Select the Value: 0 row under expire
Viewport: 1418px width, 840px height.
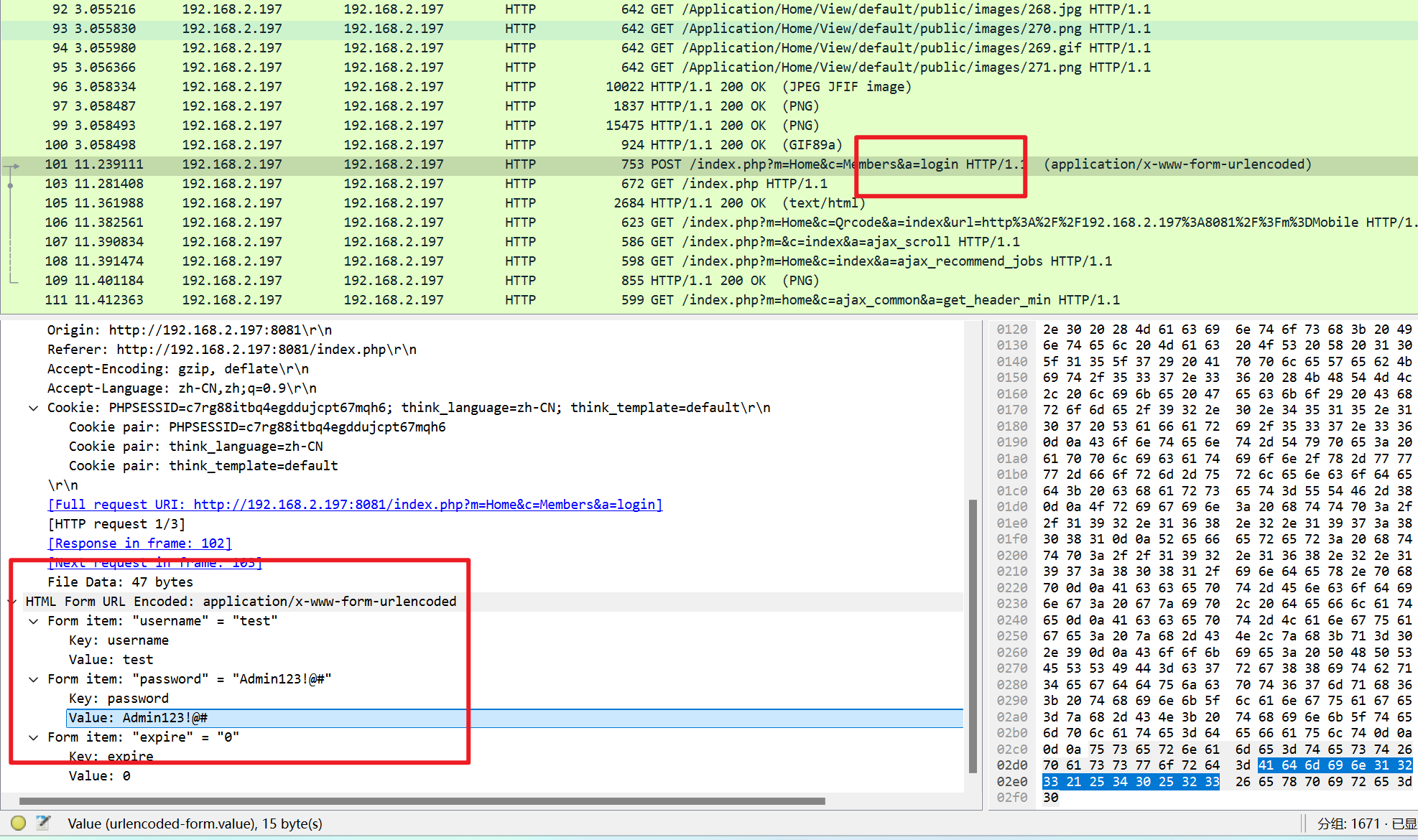(x=99, y=776)
